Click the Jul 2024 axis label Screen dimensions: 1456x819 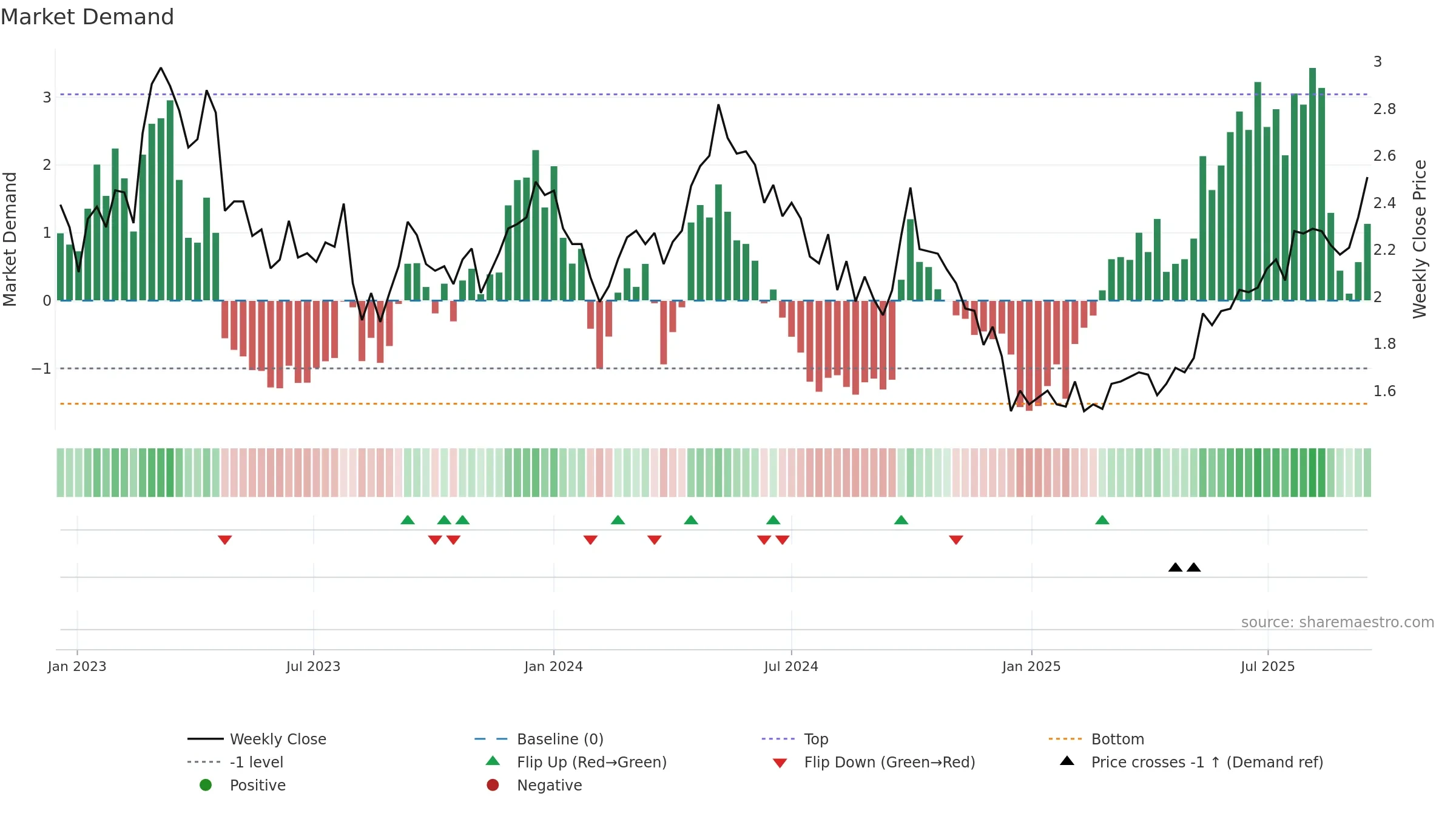pos(791,666)
